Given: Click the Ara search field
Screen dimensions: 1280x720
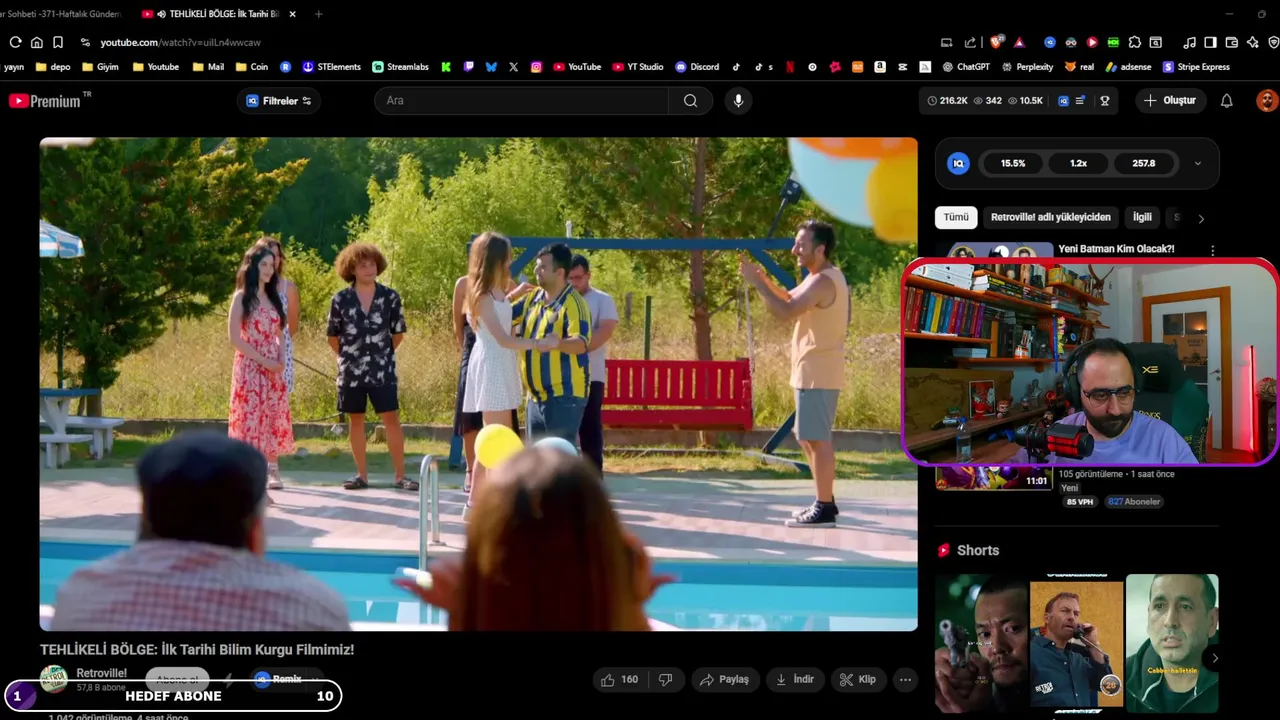Looking at the screenshot, I should (521, 100).
